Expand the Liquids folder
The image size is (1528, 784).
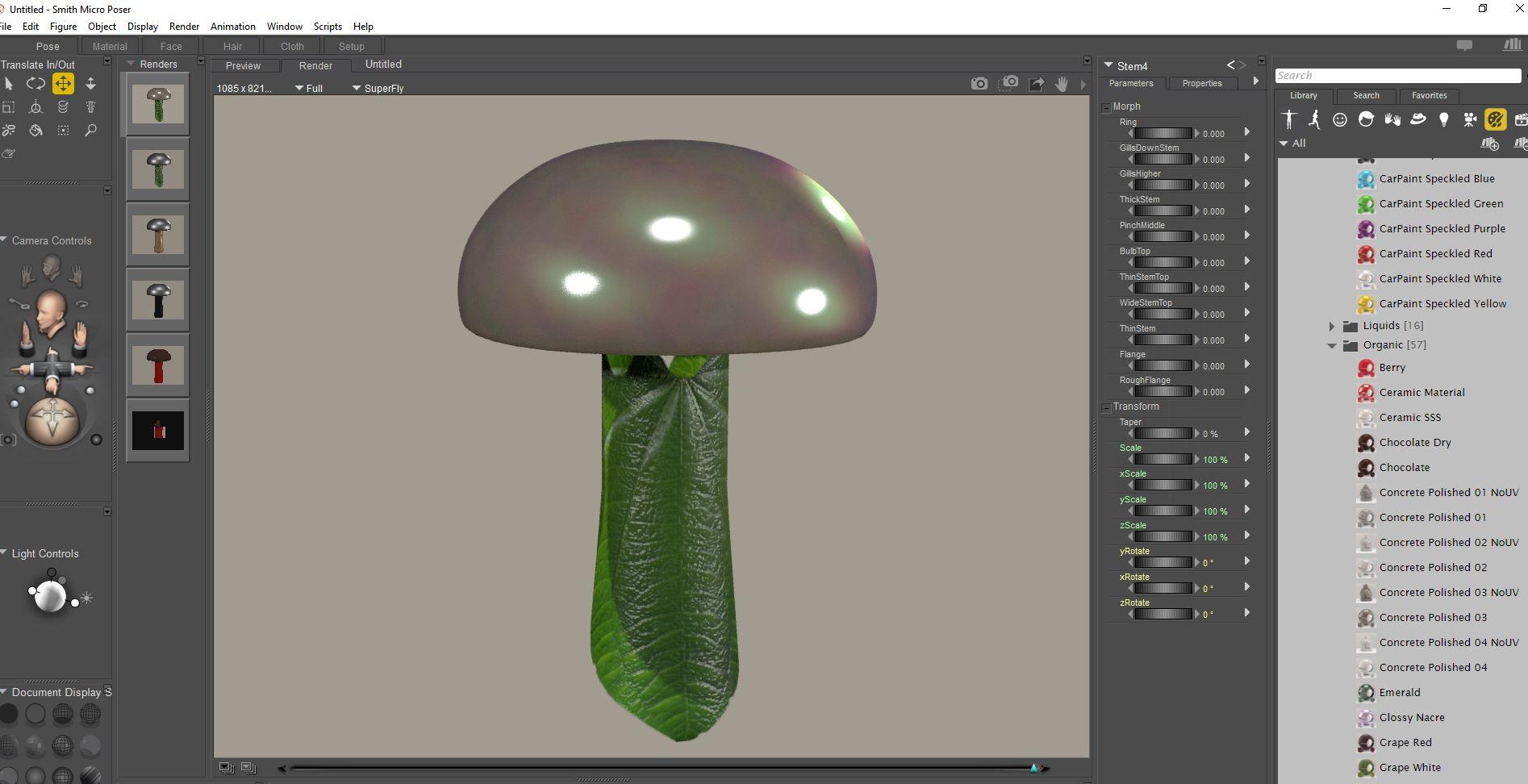click(1332, 326)
